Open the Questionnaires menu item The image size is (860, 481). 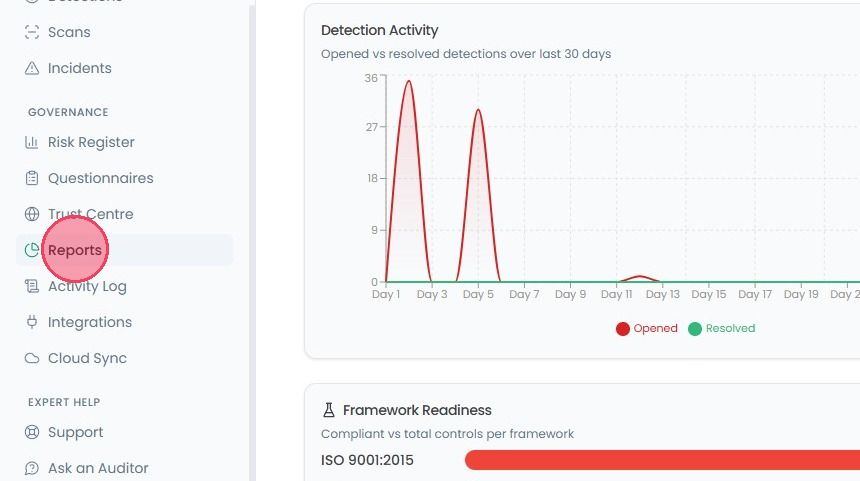pyautogui.click(x=125, y=178)
